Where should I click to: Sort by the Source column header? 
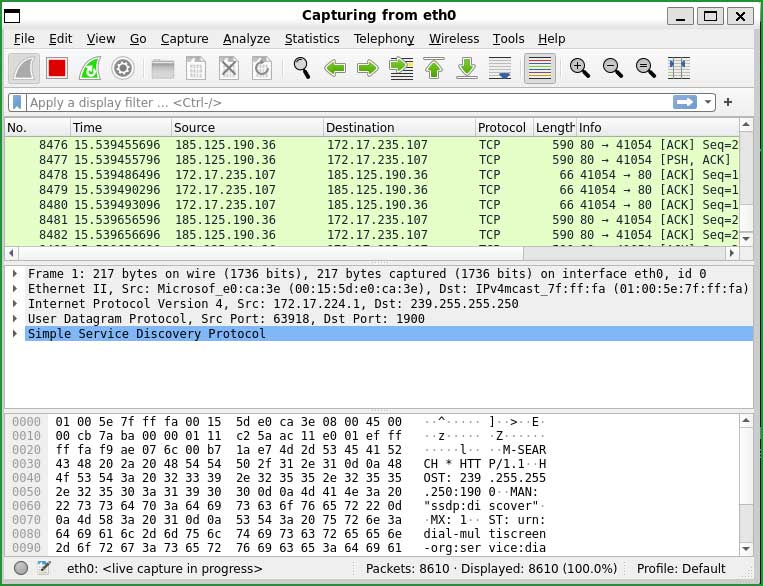tap(247, 128)
